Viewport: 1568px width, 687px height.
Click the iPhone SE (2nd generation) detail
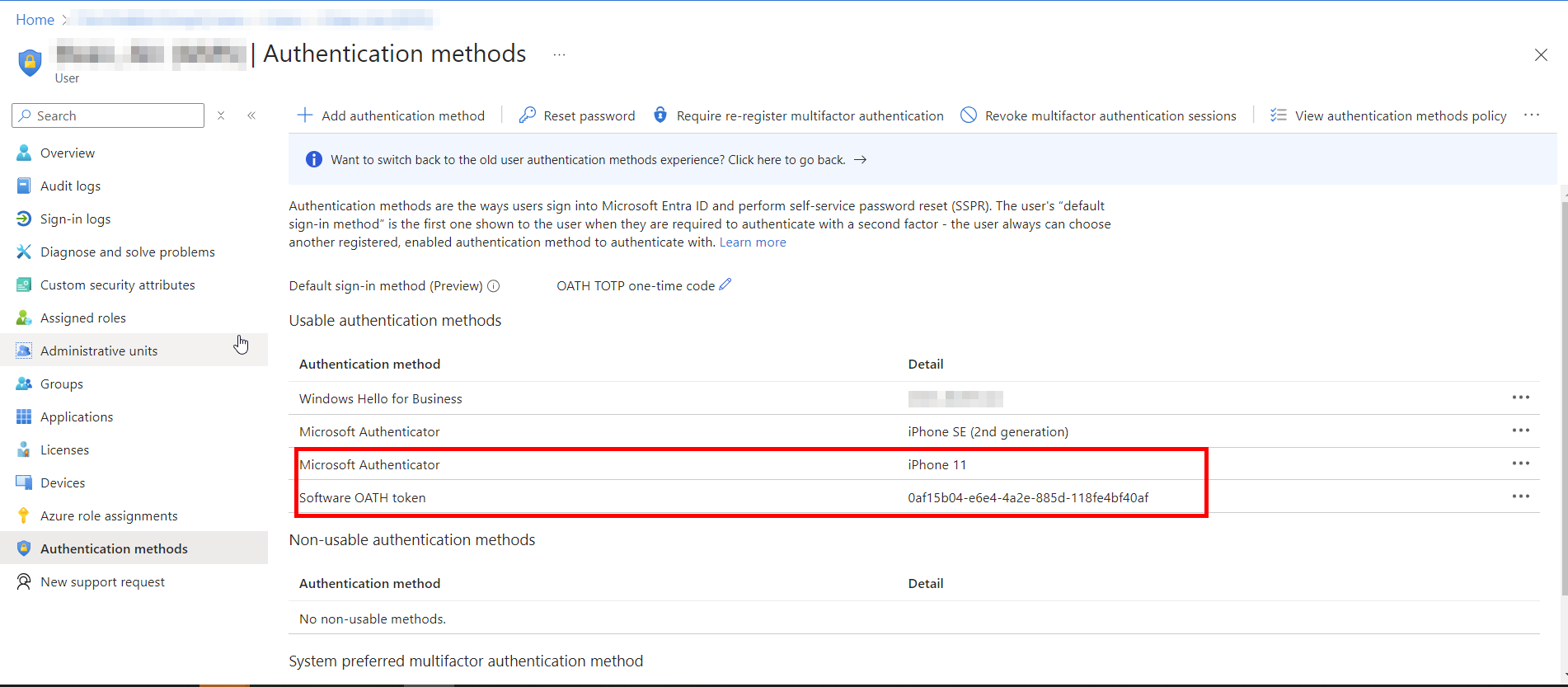[988, 431]
